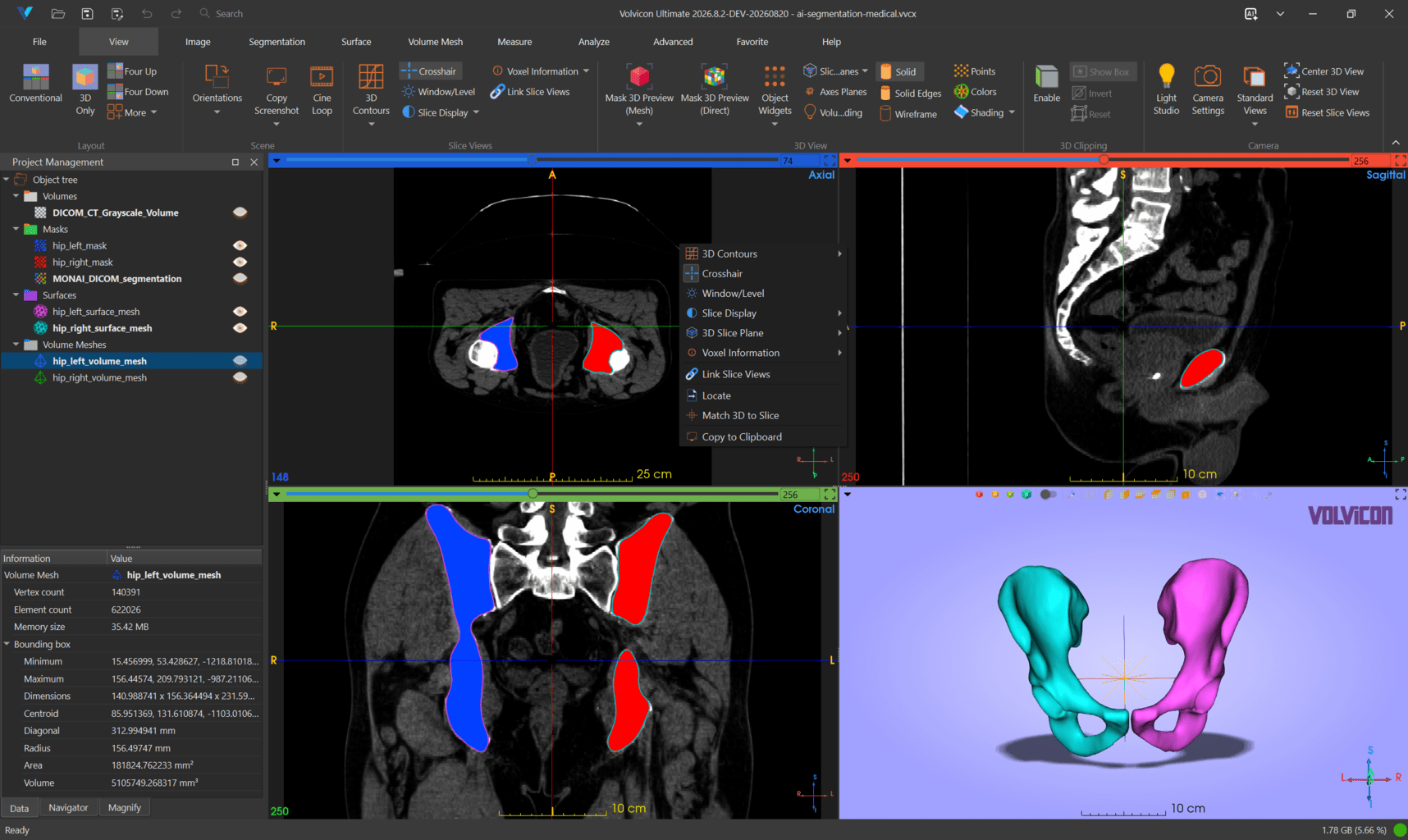The image size is (1408, 840).
Task: Click the open file folder icon
Action: (x=57, y=14)
